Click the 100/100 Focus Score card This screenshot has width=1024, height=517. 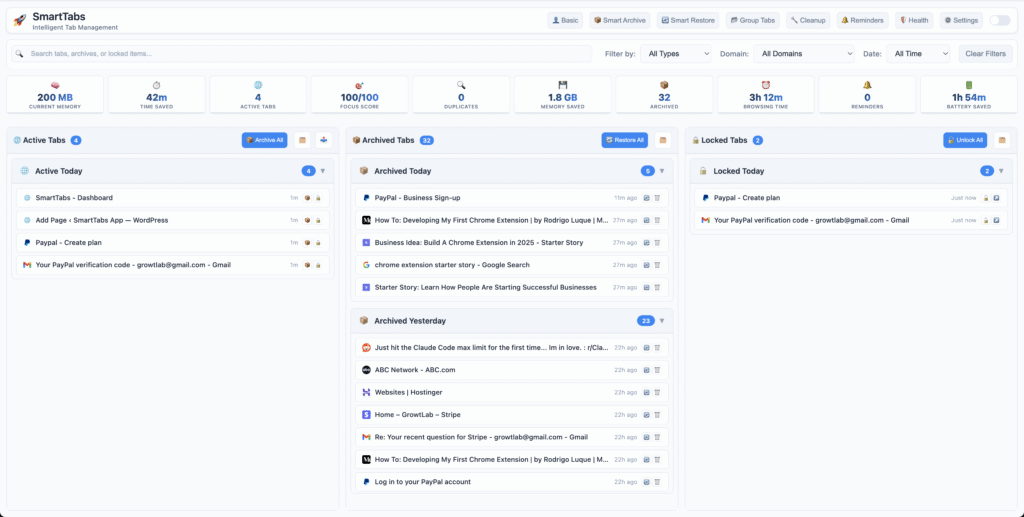360,95
